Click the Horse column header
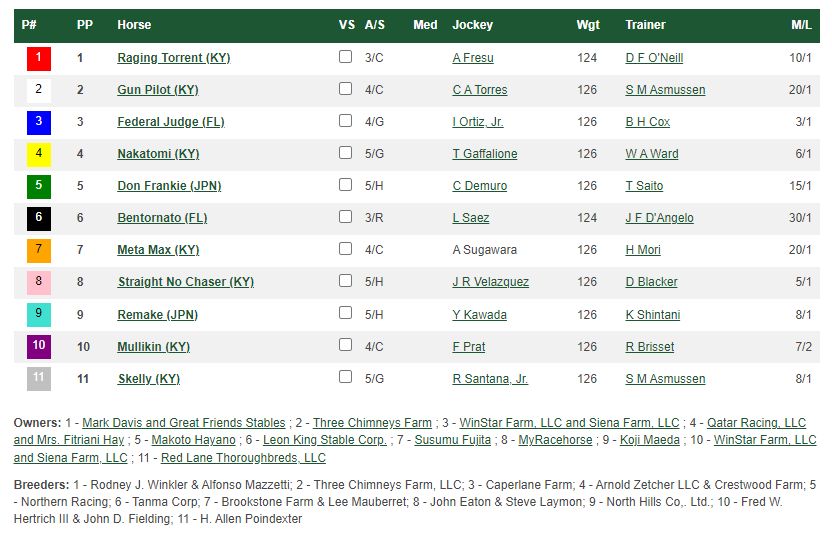This screenshot has height=533, width=832. [134, 25]
